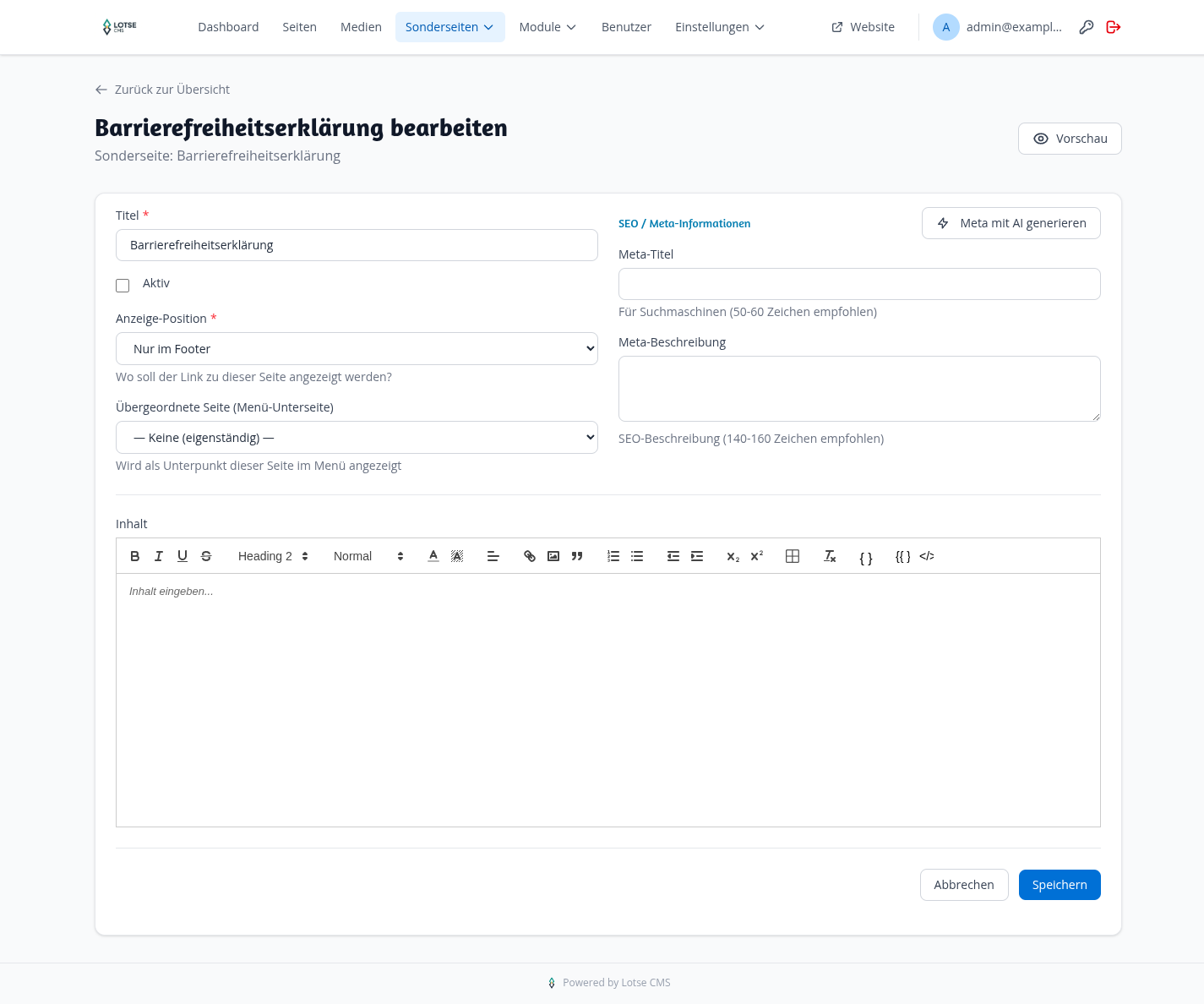Create a bulleted list
The width and height of the screenshot is (1204, 1004).
point(637,556)
